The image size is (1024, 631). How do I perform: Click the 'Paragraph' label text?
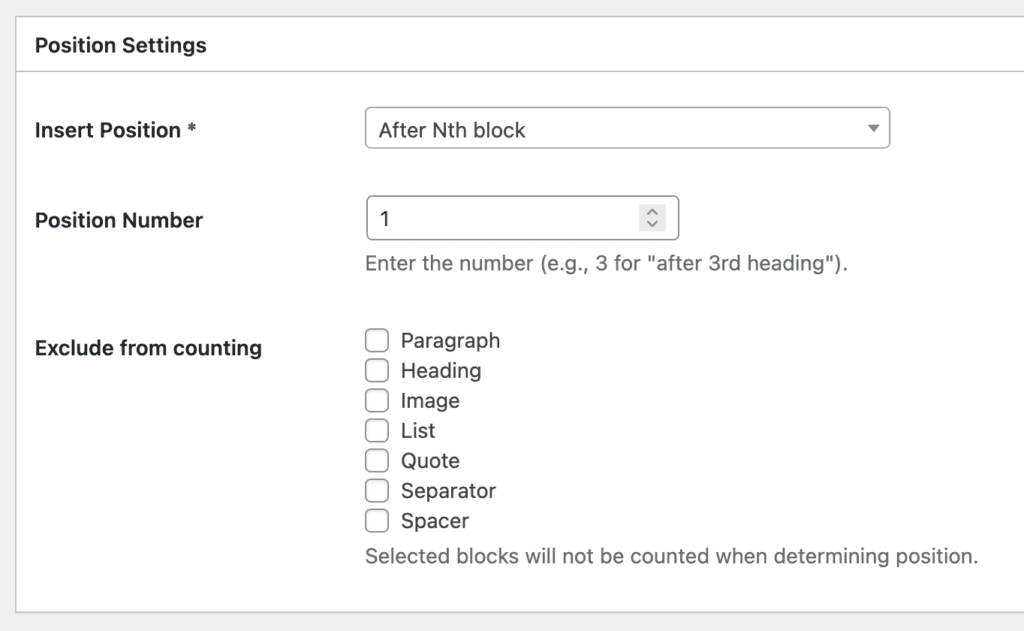450,341
